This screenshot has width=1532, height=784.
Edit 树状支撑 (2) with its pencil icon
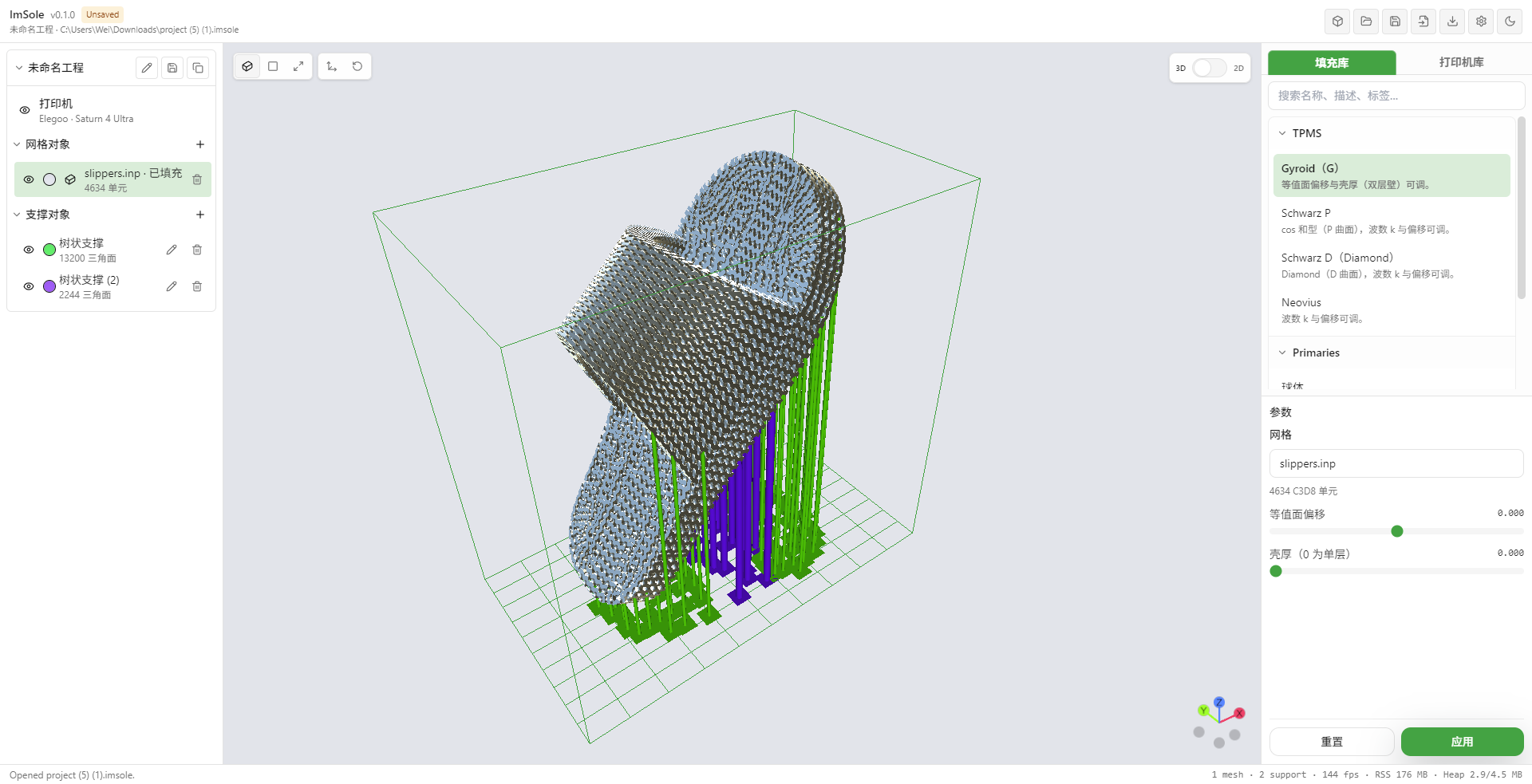coord(172,286)
